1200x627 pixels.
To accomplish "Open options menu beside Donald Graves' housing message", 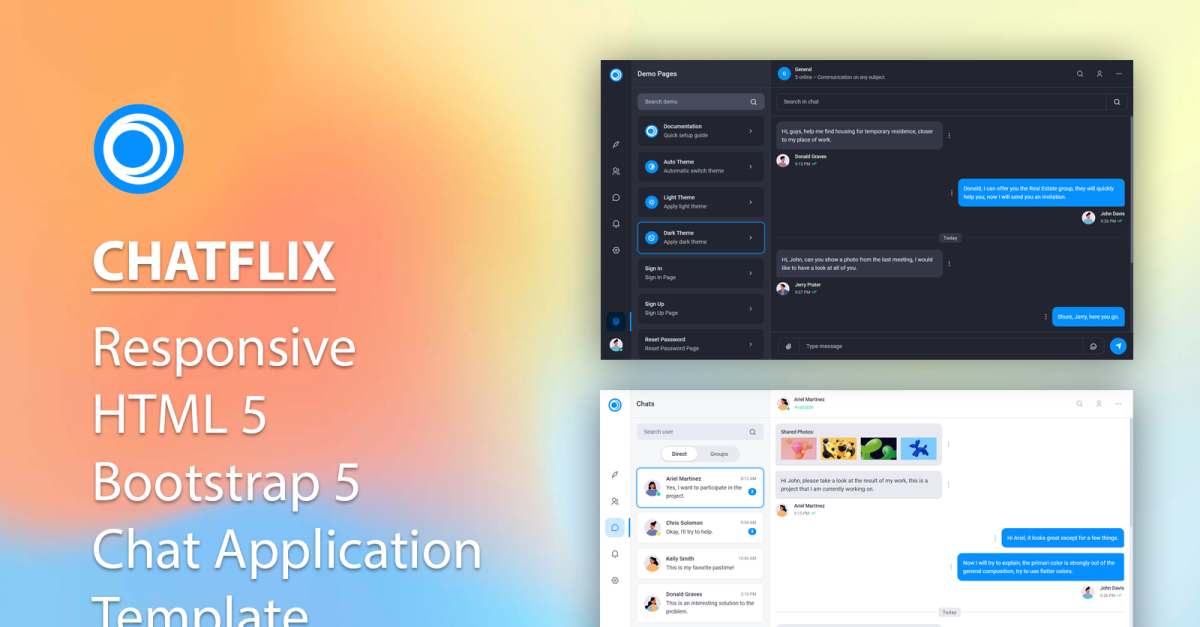I will pos(949,136).
